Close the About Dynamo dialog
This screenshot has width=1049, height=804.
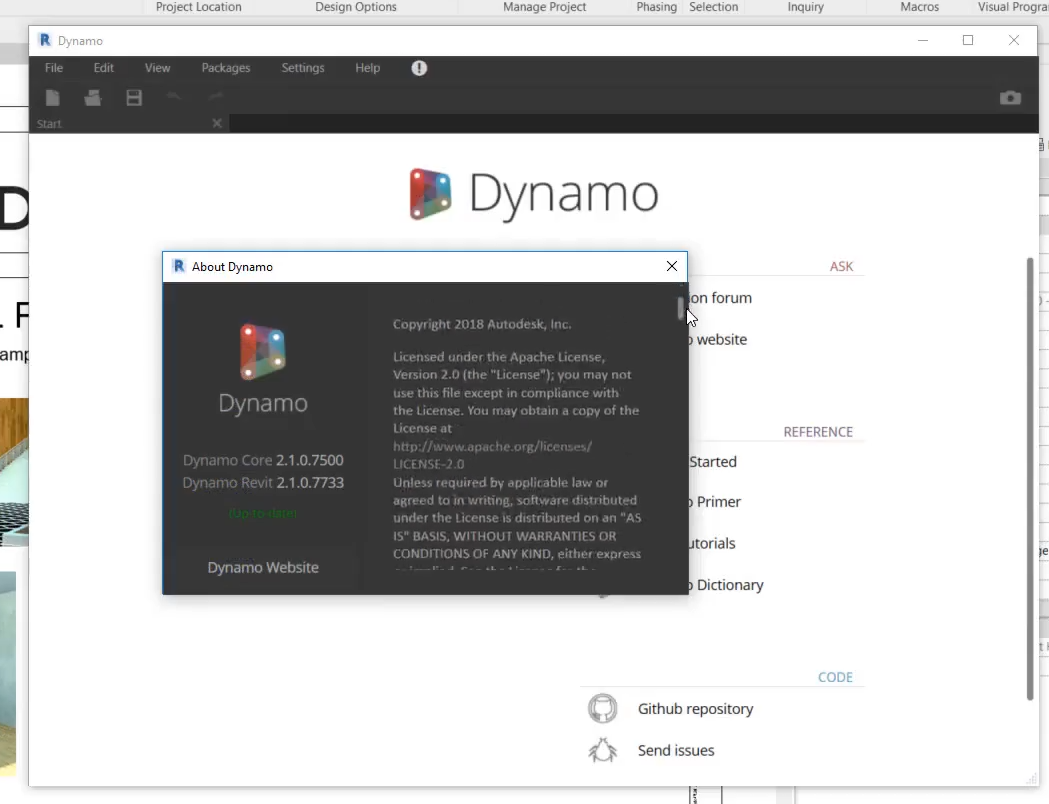coord(672,266)
